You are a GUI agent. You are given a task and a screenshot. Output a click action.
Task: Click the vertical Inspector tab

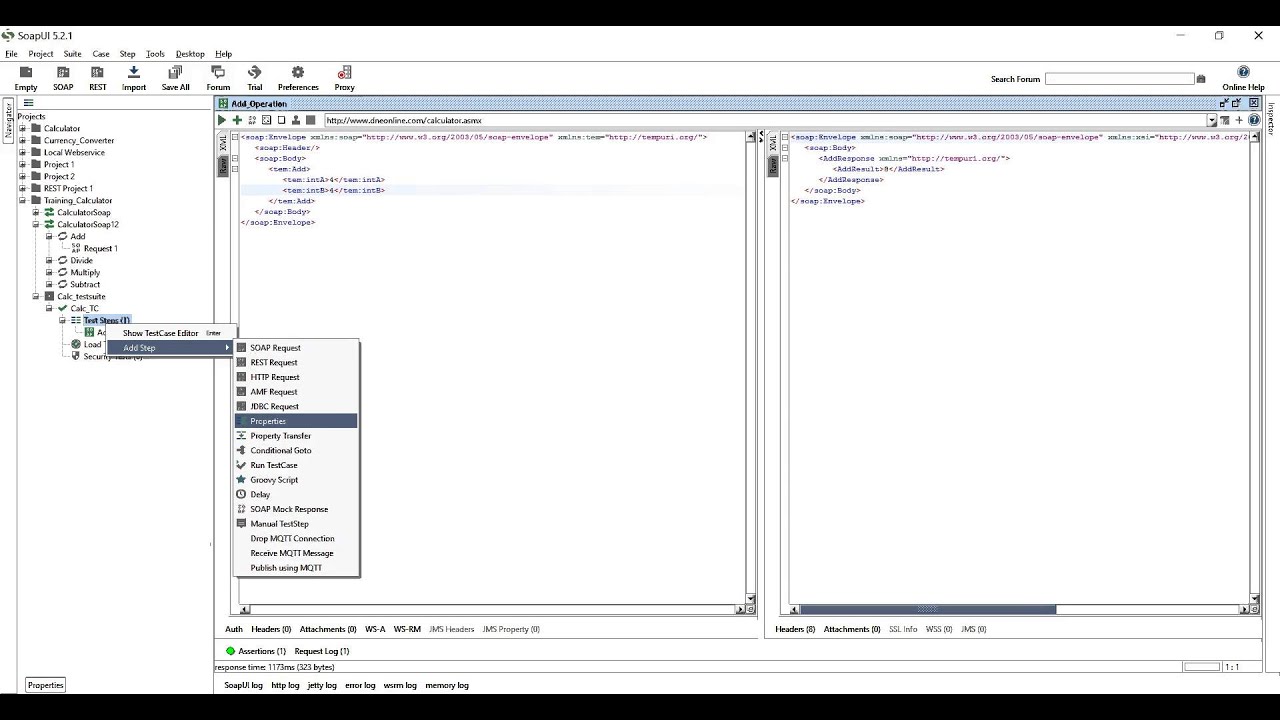point(1271,119)
